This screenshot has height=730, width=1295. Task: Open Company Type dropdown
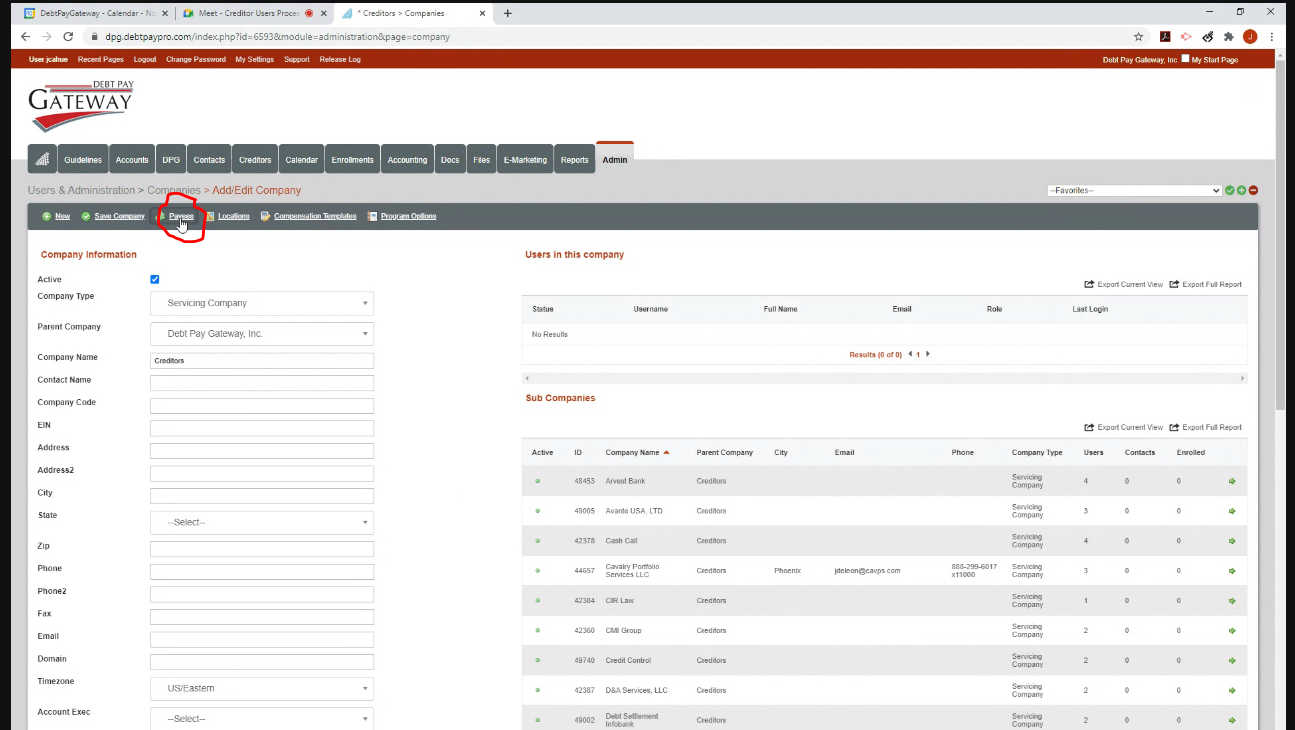pos(262,303)
